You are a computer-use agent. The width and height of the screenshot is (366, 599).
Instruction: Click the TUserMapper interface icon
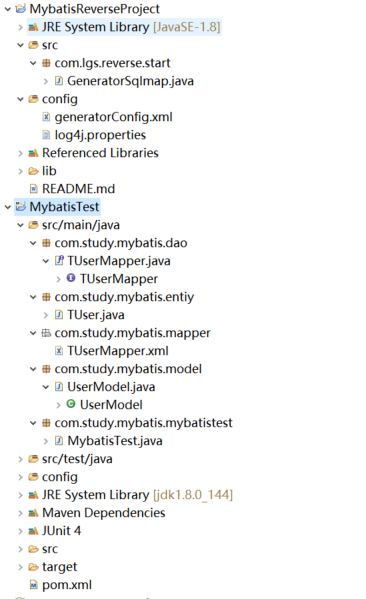click(x=71, y=278)
